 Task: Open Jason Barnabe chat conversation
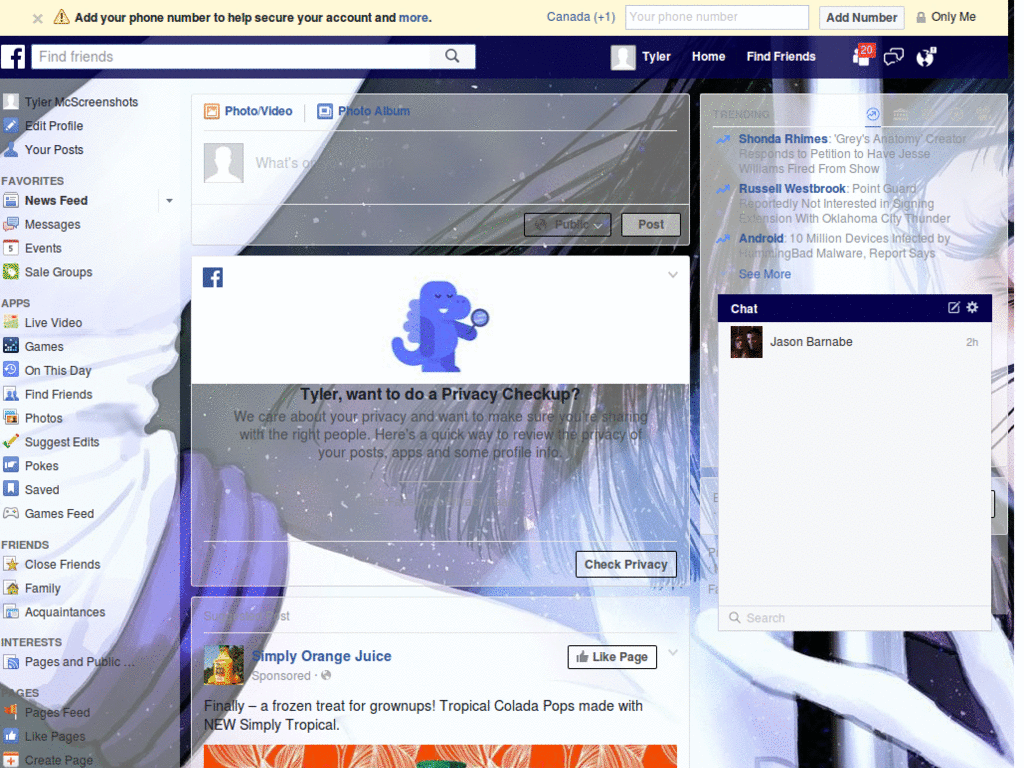[854, 342]
